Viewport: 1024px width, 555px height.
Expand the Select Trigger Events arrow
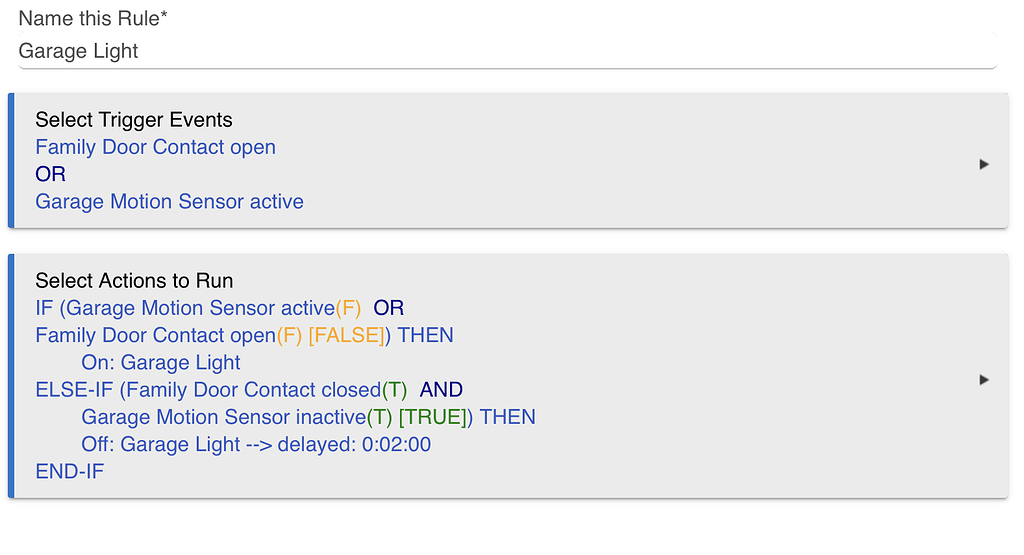click(x=984, y=164)
